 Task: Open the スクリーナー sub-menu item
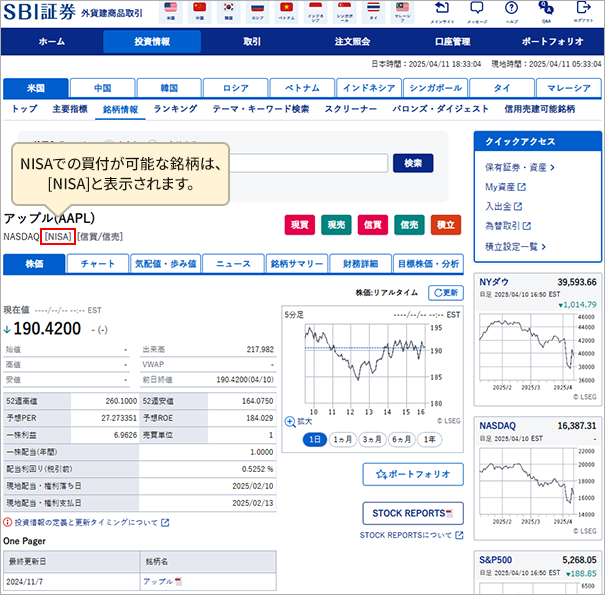pyautogui.click(x=350, y=109)
